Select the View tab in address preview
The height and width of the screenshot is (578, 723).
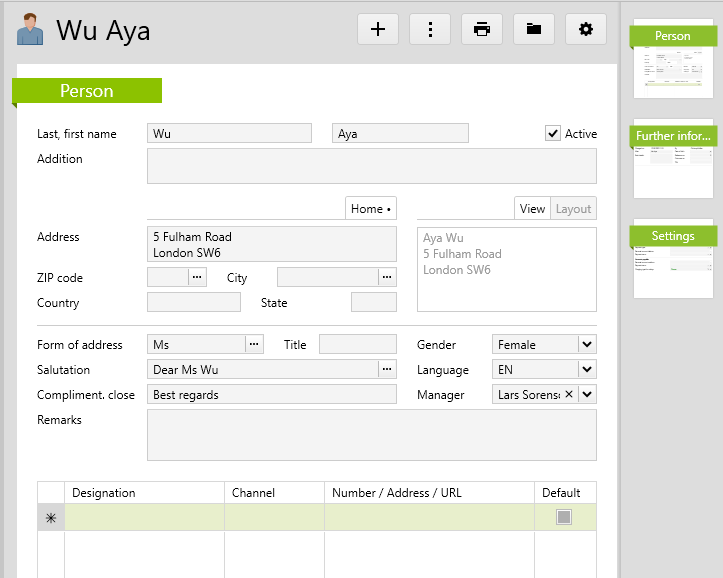point(533,208)
